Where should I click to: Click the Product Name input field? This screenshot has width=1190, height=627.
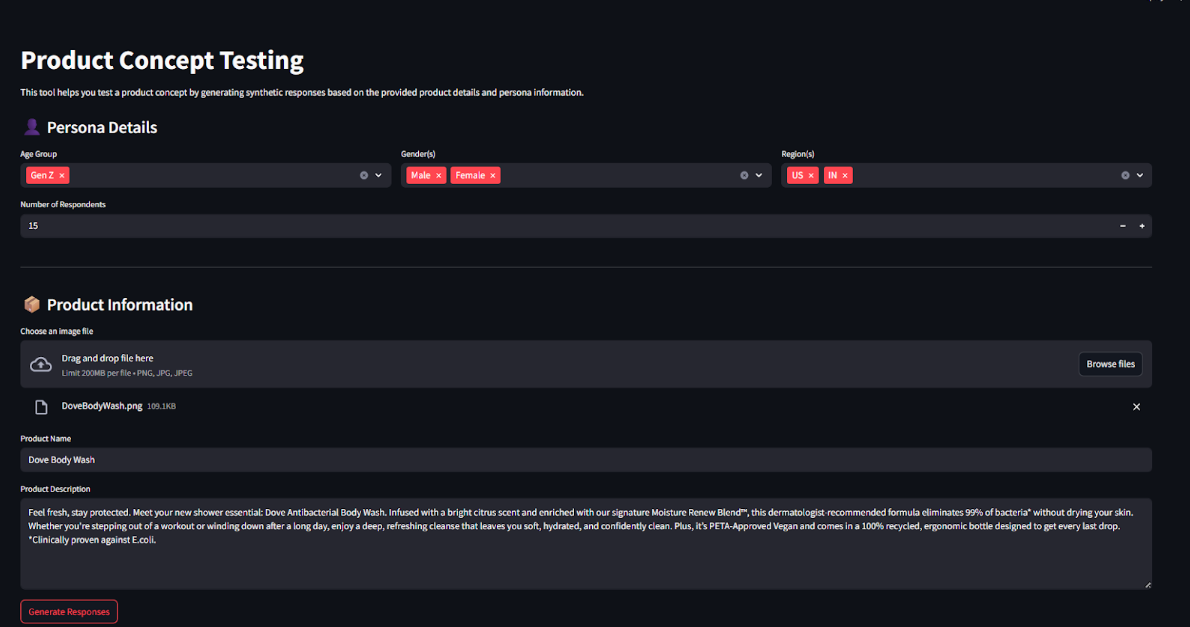click(x=586, y=460)
